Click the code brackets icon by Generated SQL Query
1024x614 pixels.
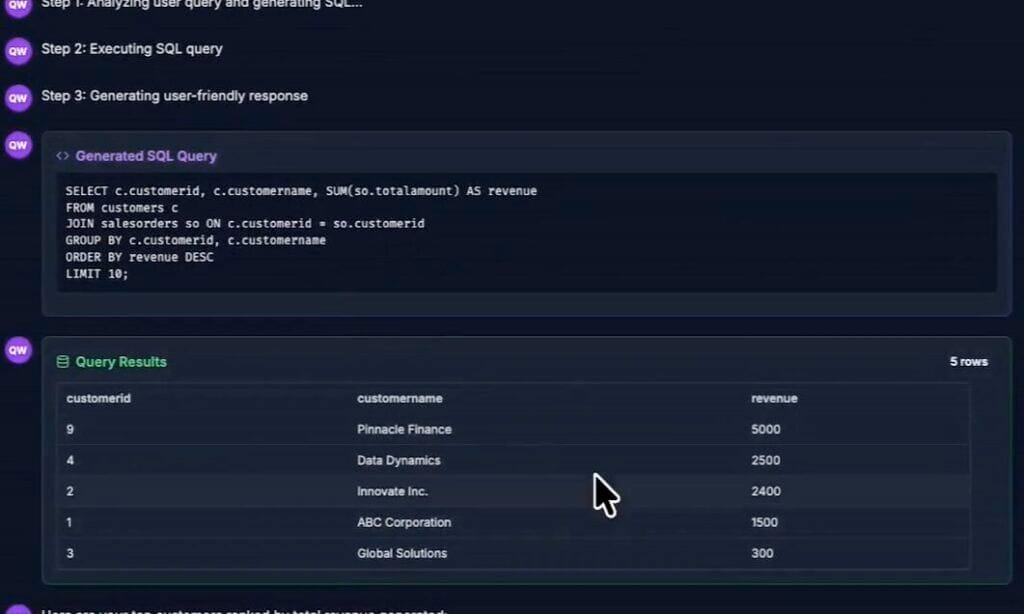point(62,155)
